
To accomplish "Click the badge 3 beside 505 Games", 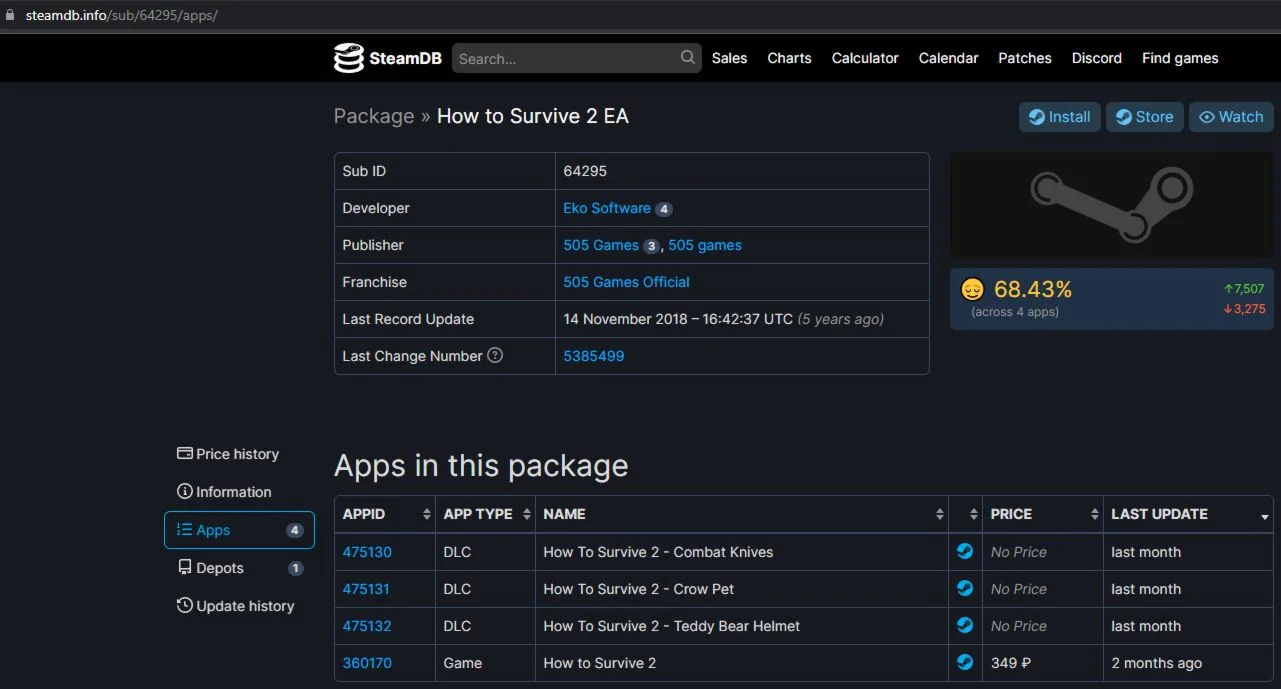I will (651, 246).
